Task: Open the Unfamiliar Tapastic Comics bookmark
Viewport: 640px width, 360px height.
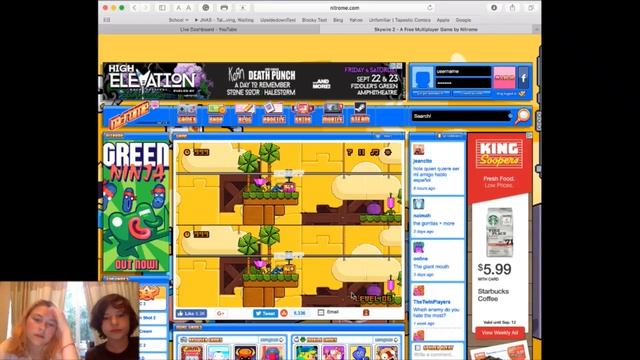Action: click(400, 20)
